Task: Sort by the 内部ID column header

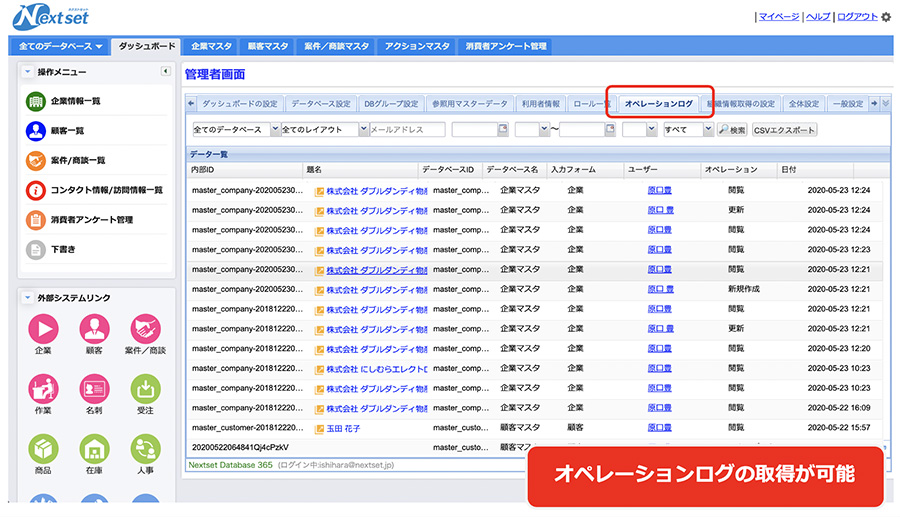Action: 245,170
